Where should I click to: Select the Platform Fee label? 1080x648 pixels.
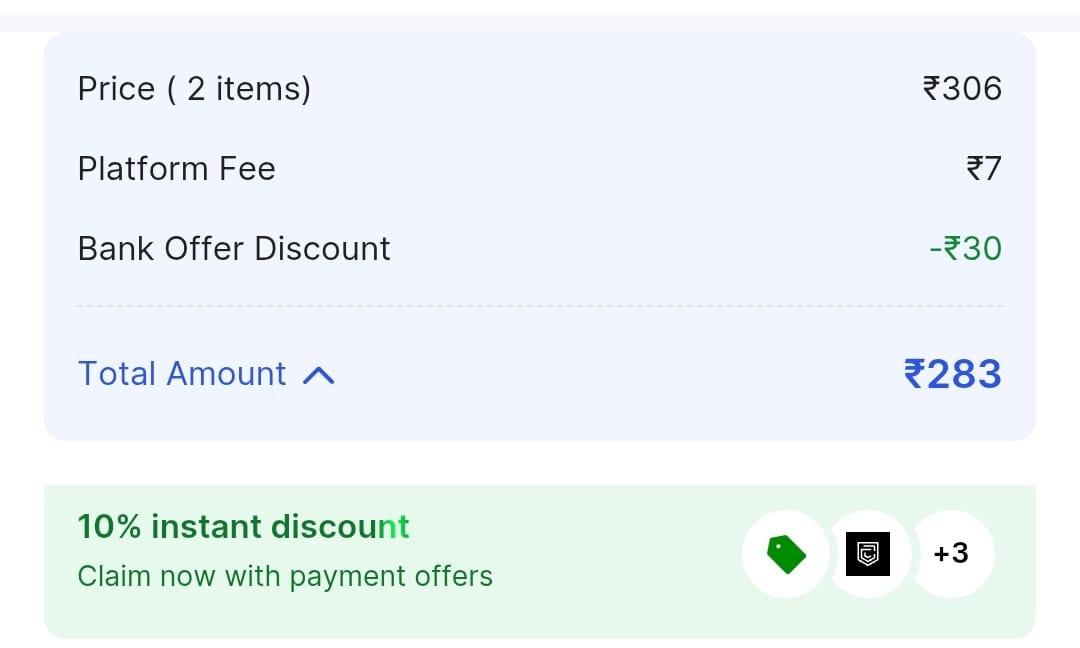(x=176, y=169)
